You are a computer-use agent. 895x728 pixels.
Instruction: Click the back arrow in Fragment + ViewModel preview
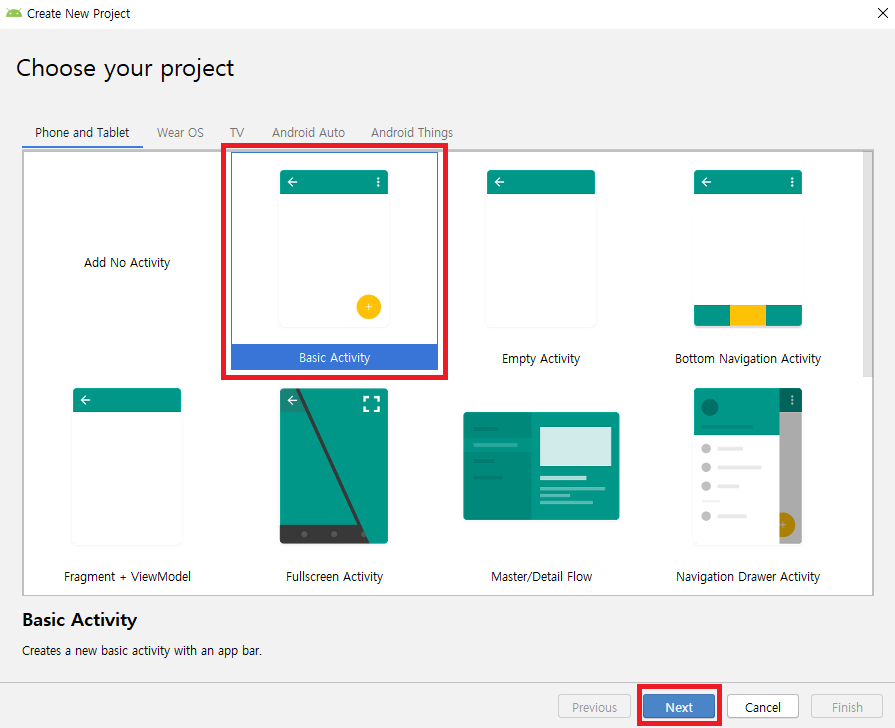(x=86, y=400)
